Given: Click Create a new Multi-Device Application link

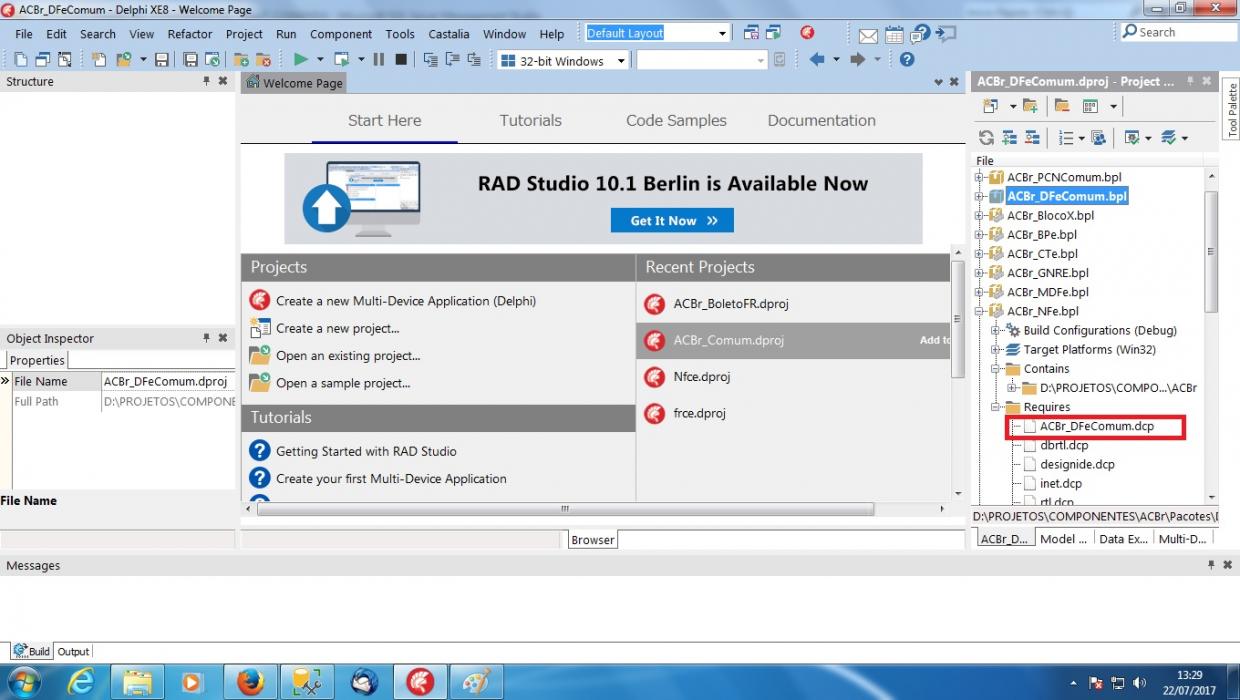Looking at the screenshot, I should coord(406,300).
